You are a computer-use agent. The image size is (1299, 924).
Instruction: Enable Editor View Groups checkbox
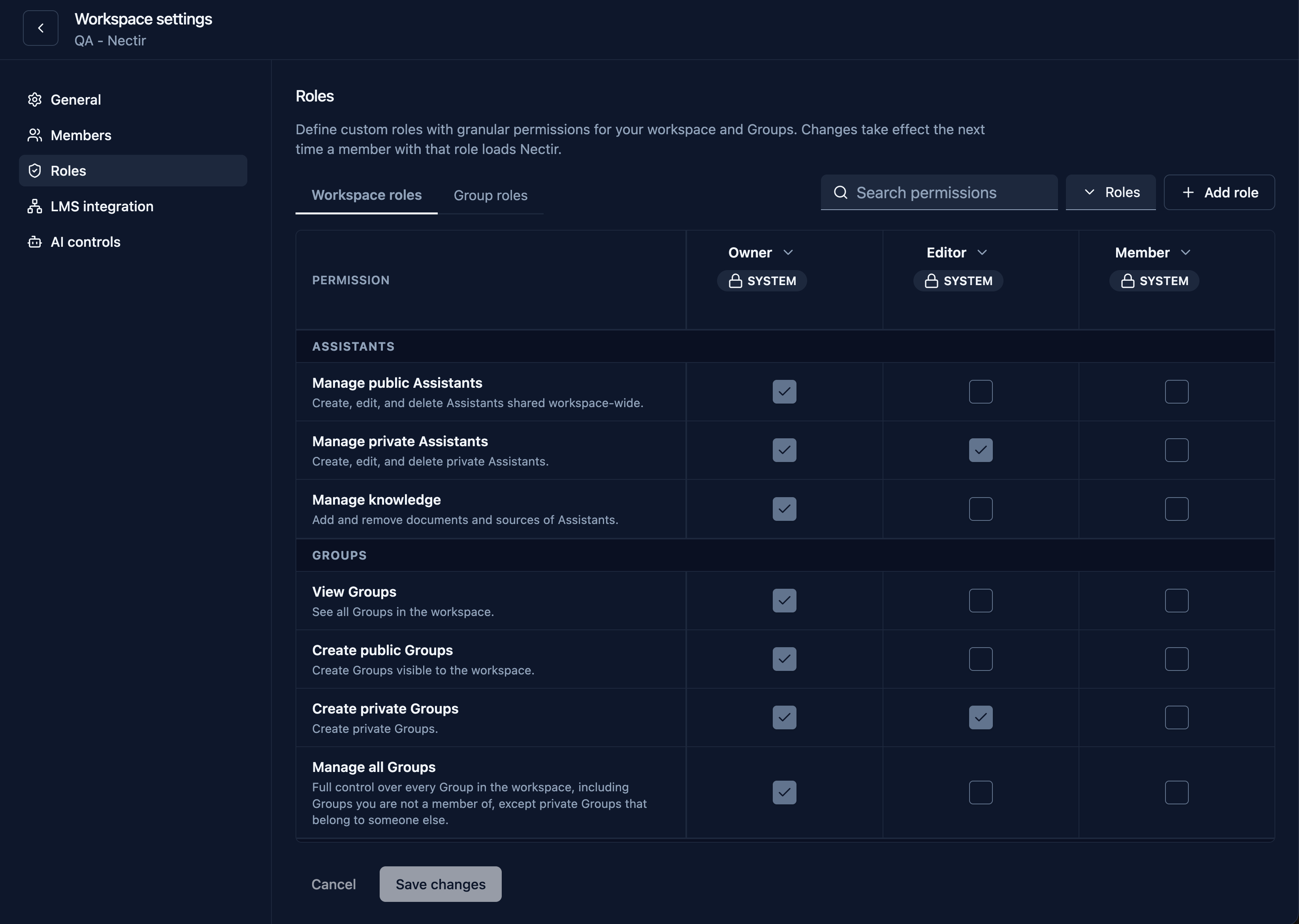click(x=981, y=600)
